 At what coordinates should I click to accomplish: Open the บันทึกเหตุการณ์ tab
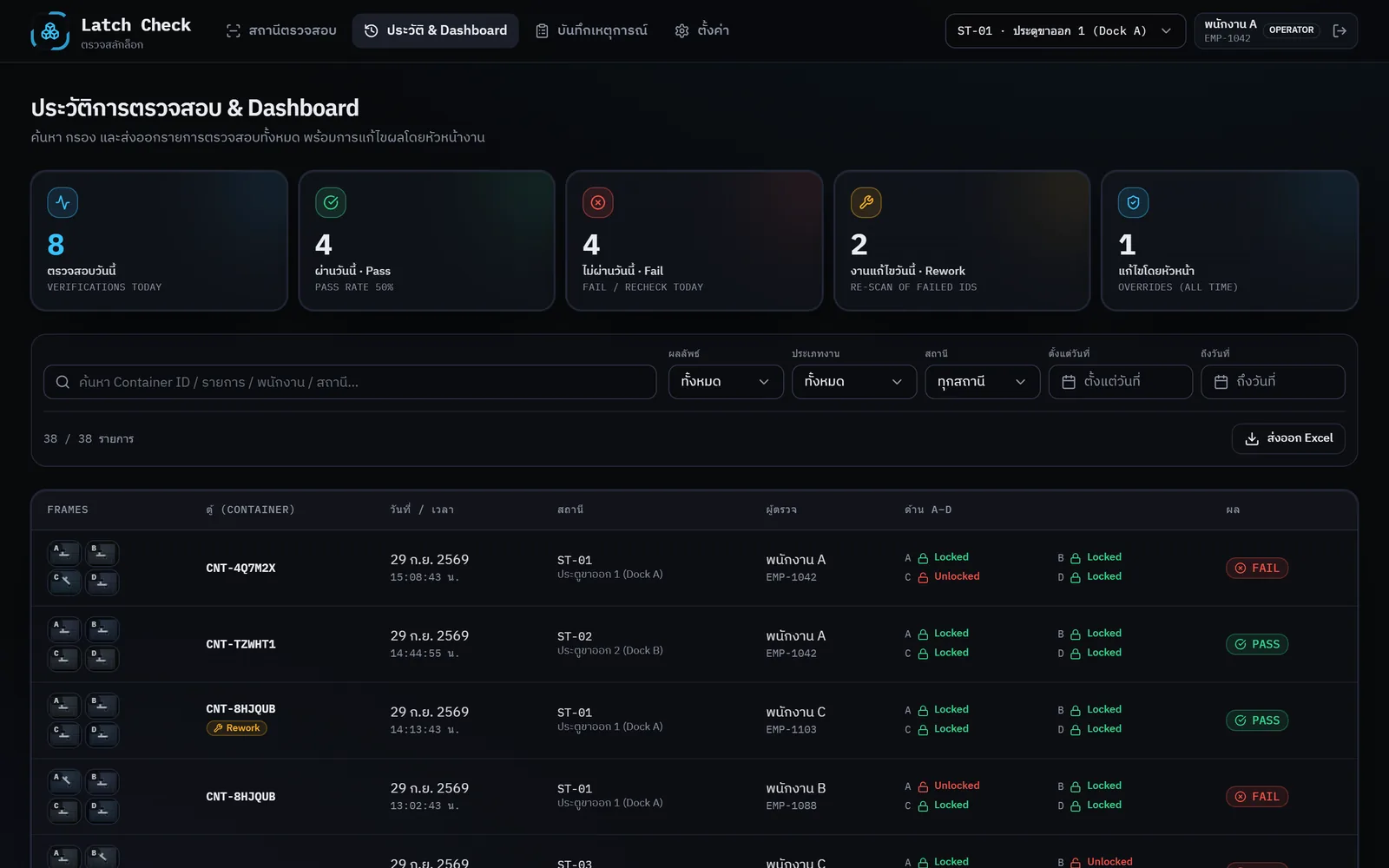(591, 31)
